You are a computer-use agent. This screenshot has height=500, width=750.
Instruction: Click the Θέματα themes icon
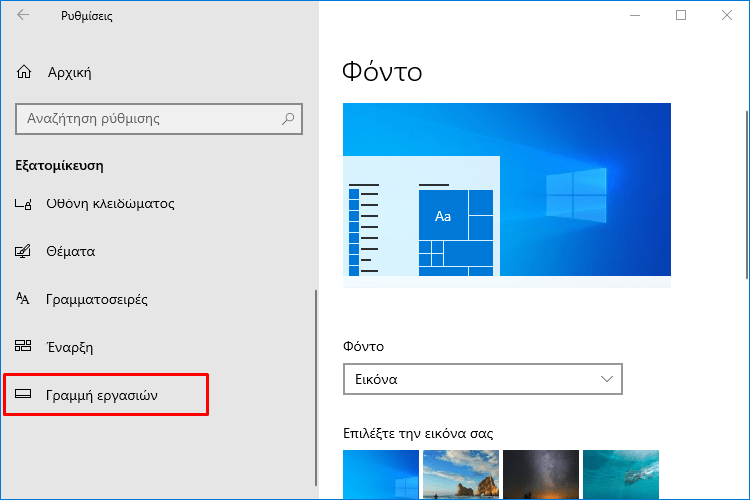click(x=22, y=251)
